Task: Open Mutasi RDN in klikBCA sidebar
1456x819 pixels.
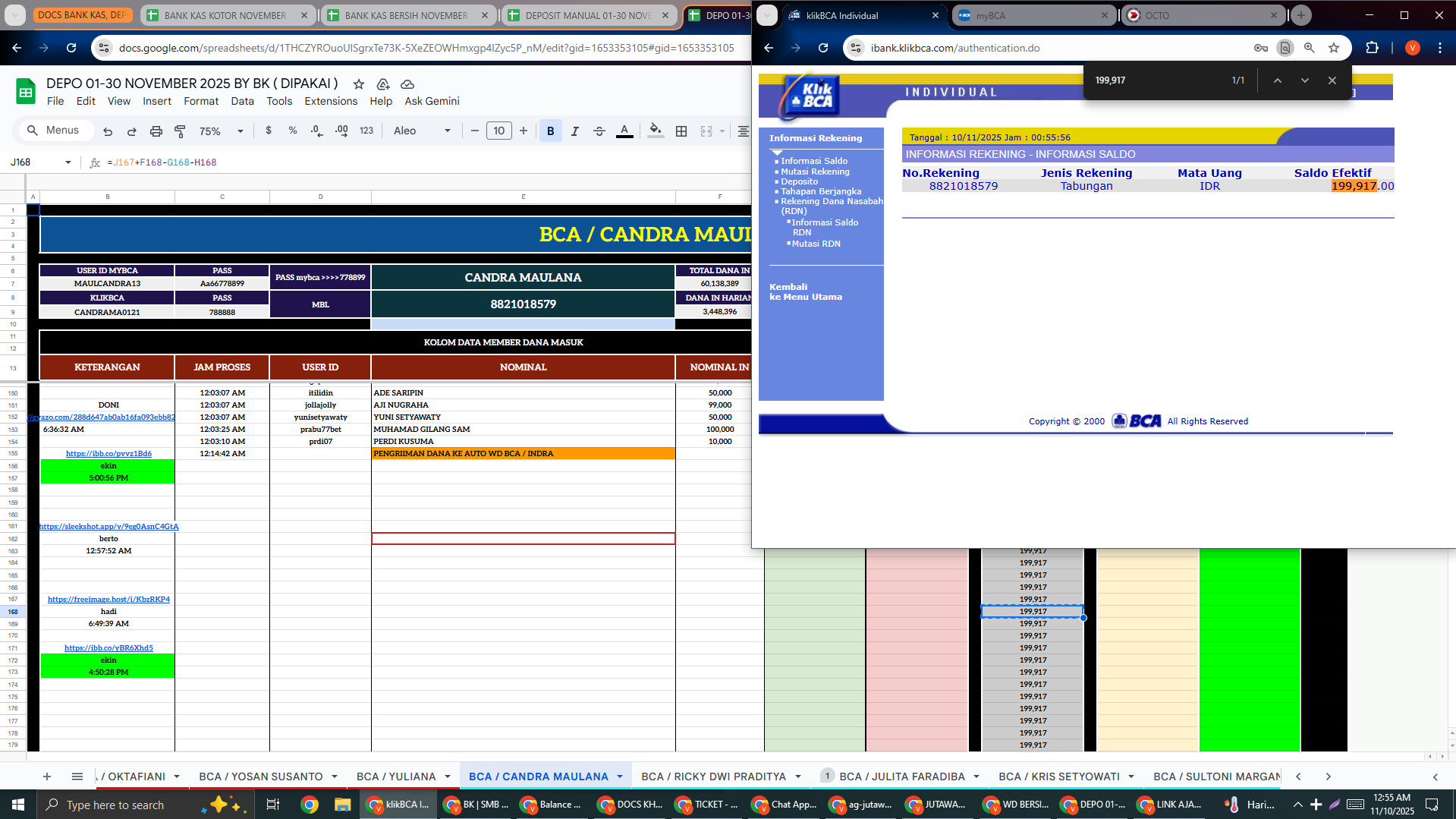Action: click(x=816, y=244)
